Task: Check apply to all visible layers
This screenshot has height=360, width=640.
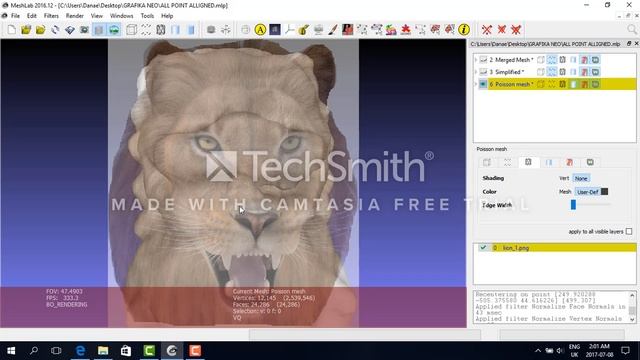Action: coord(629,231)
